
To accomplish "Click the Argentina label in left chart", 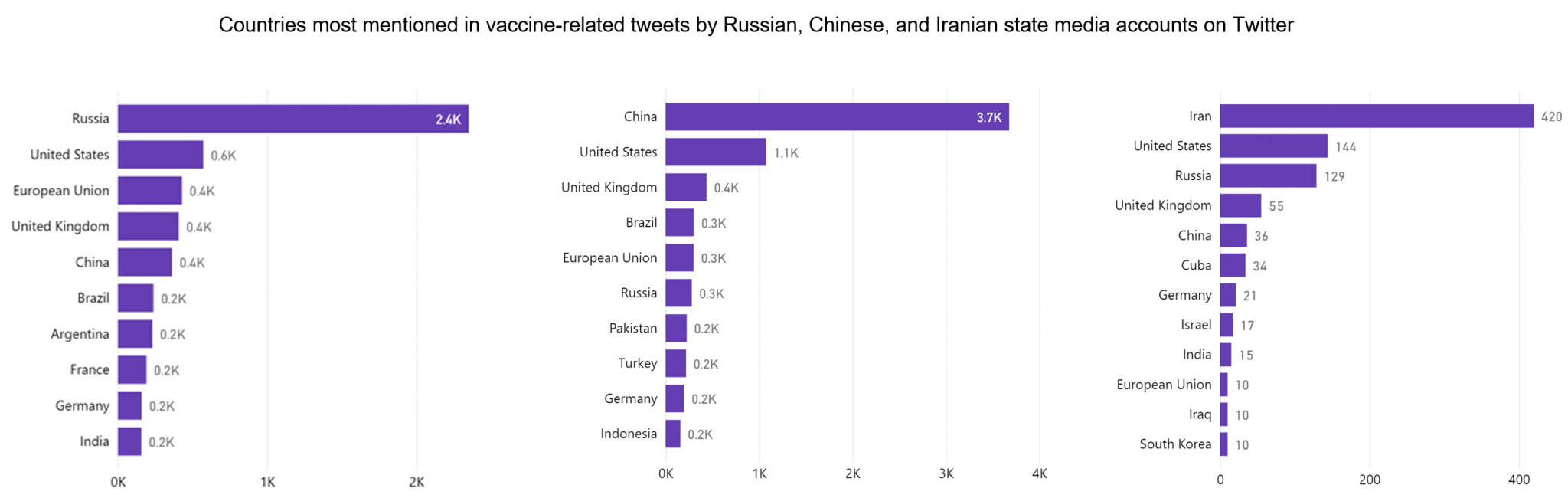I will 80,334.
